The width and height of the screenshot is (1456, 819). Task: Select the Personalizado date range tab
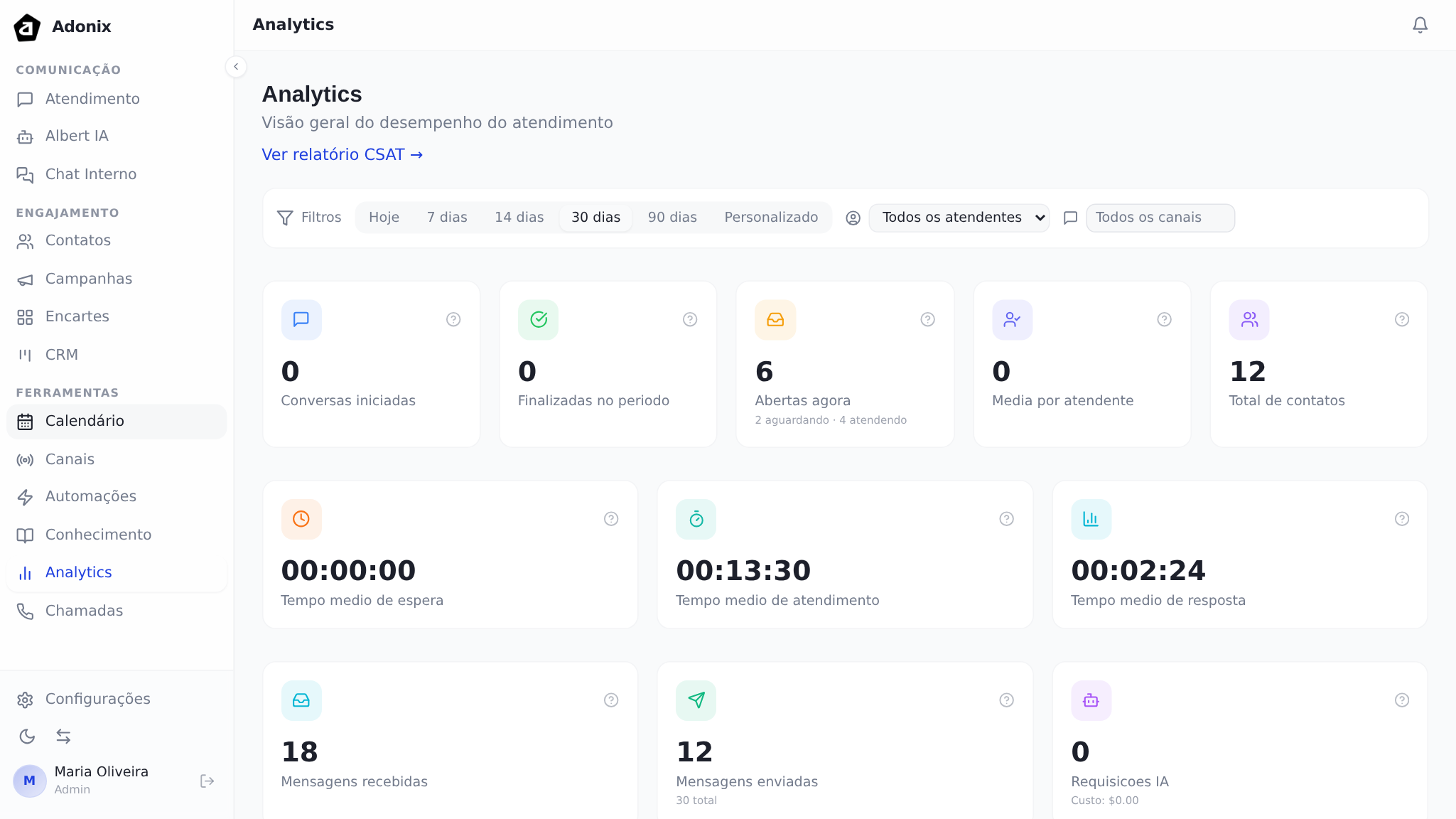(x=771, y=218)
